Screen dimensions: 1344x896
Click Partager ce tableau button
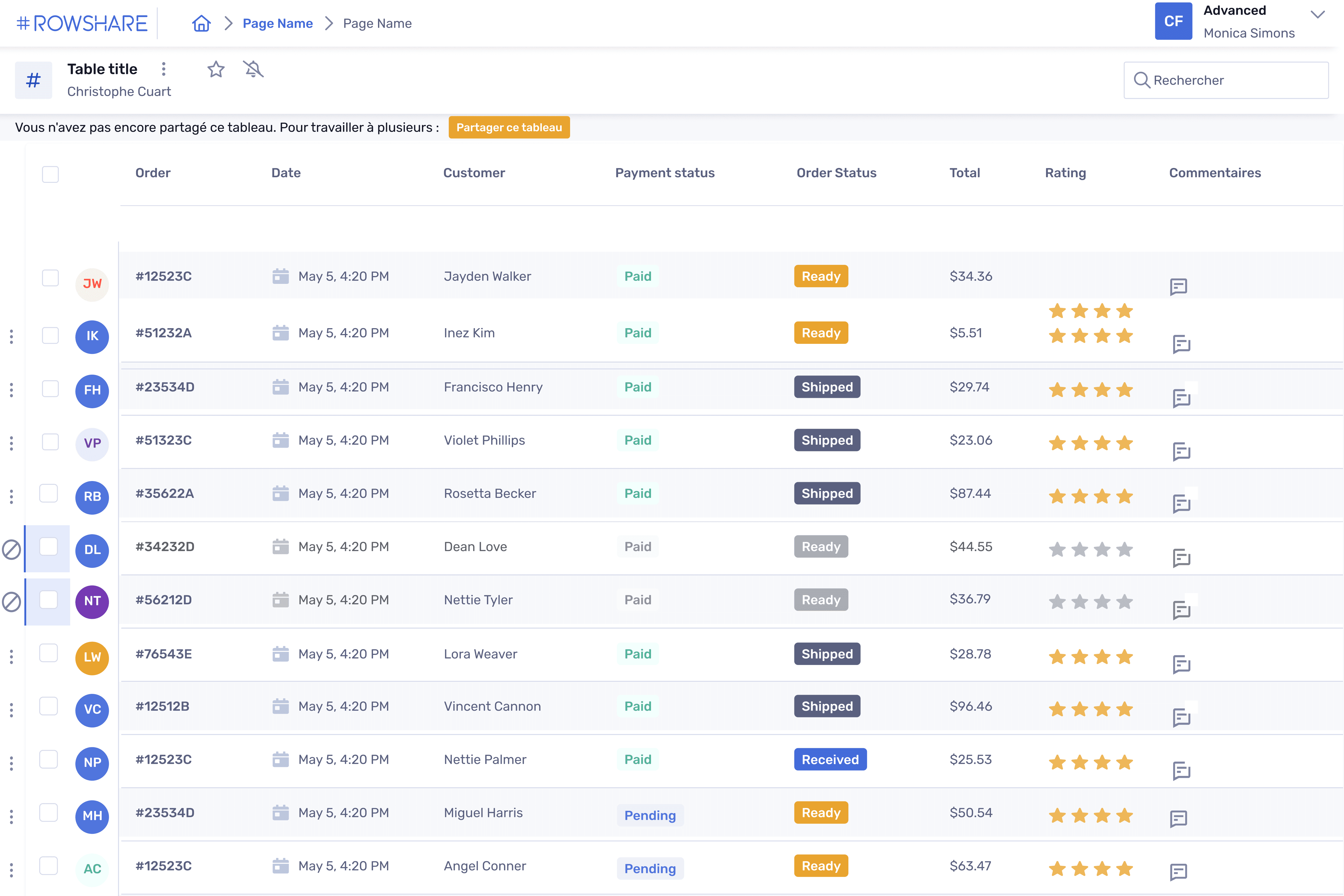(508, 127)
